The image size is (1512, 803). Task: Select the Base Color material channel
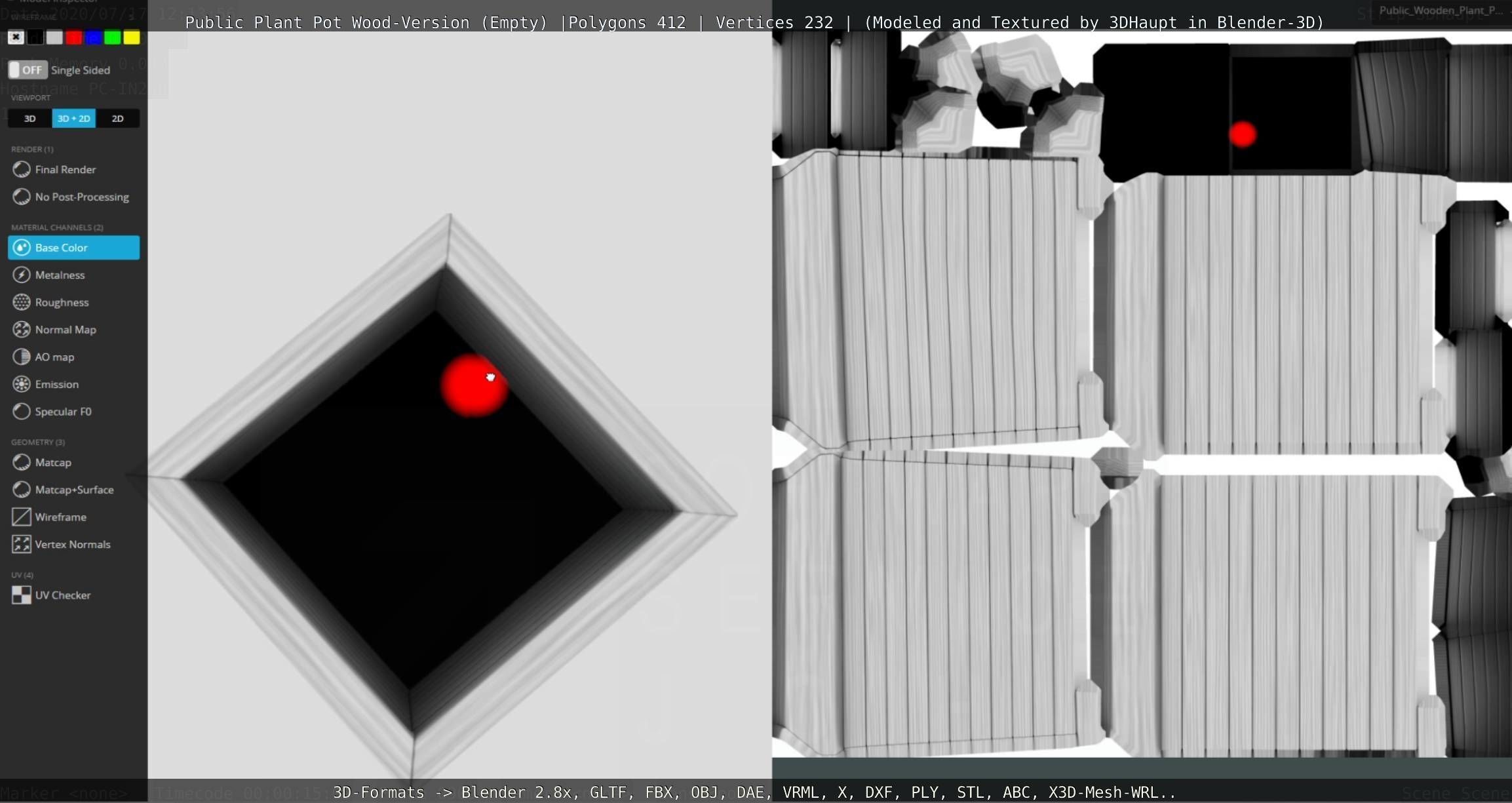point(73,248)
